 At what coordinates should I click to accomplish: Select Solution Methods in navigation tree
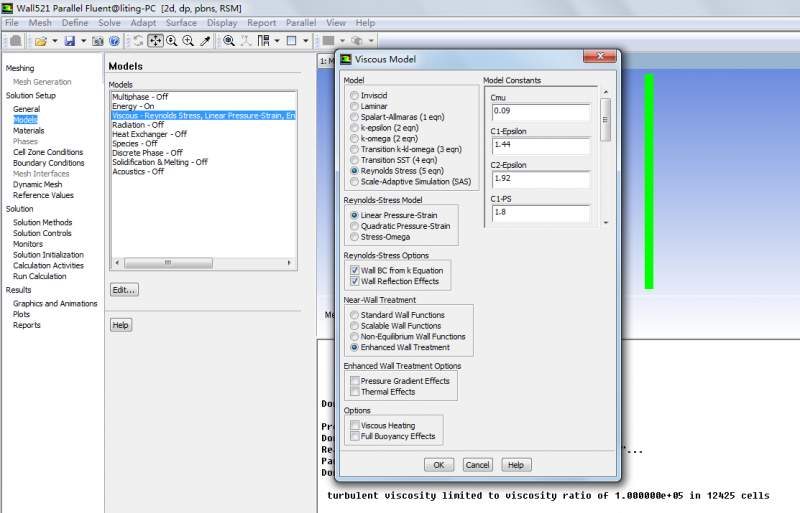coord(42,223)
